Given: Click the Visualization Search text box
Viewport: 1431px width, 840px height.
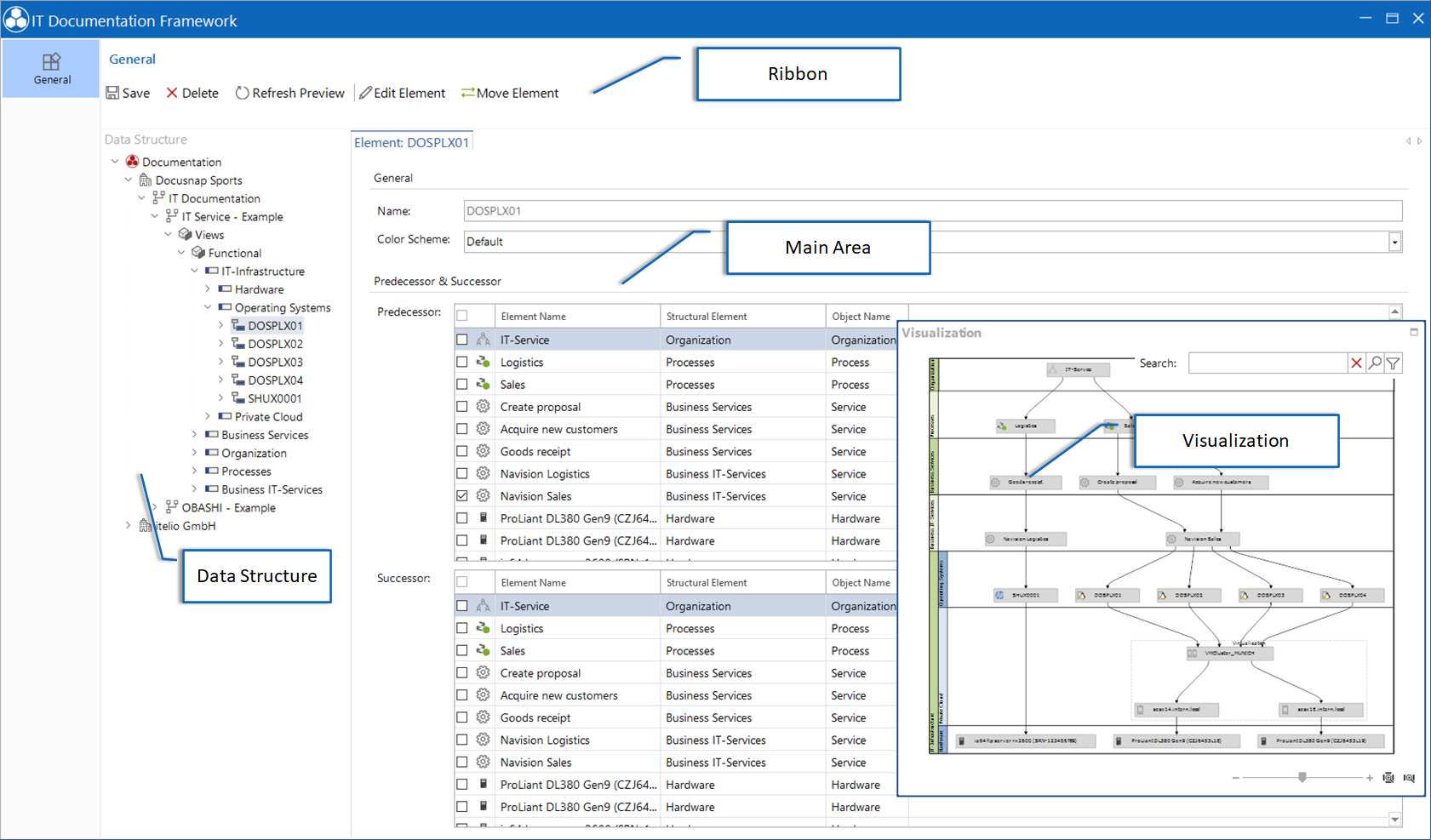Looking at the screenshot, I should pyautogui.click(x=1268, y=363).
